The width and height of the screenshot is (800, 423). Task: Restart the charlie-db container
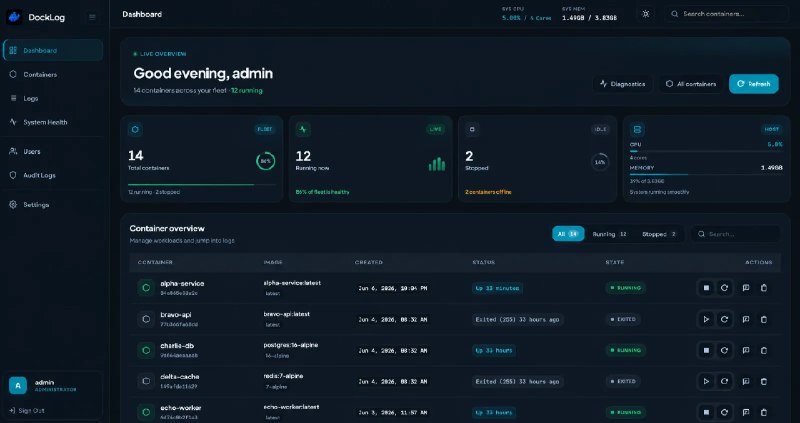(724, 351)
